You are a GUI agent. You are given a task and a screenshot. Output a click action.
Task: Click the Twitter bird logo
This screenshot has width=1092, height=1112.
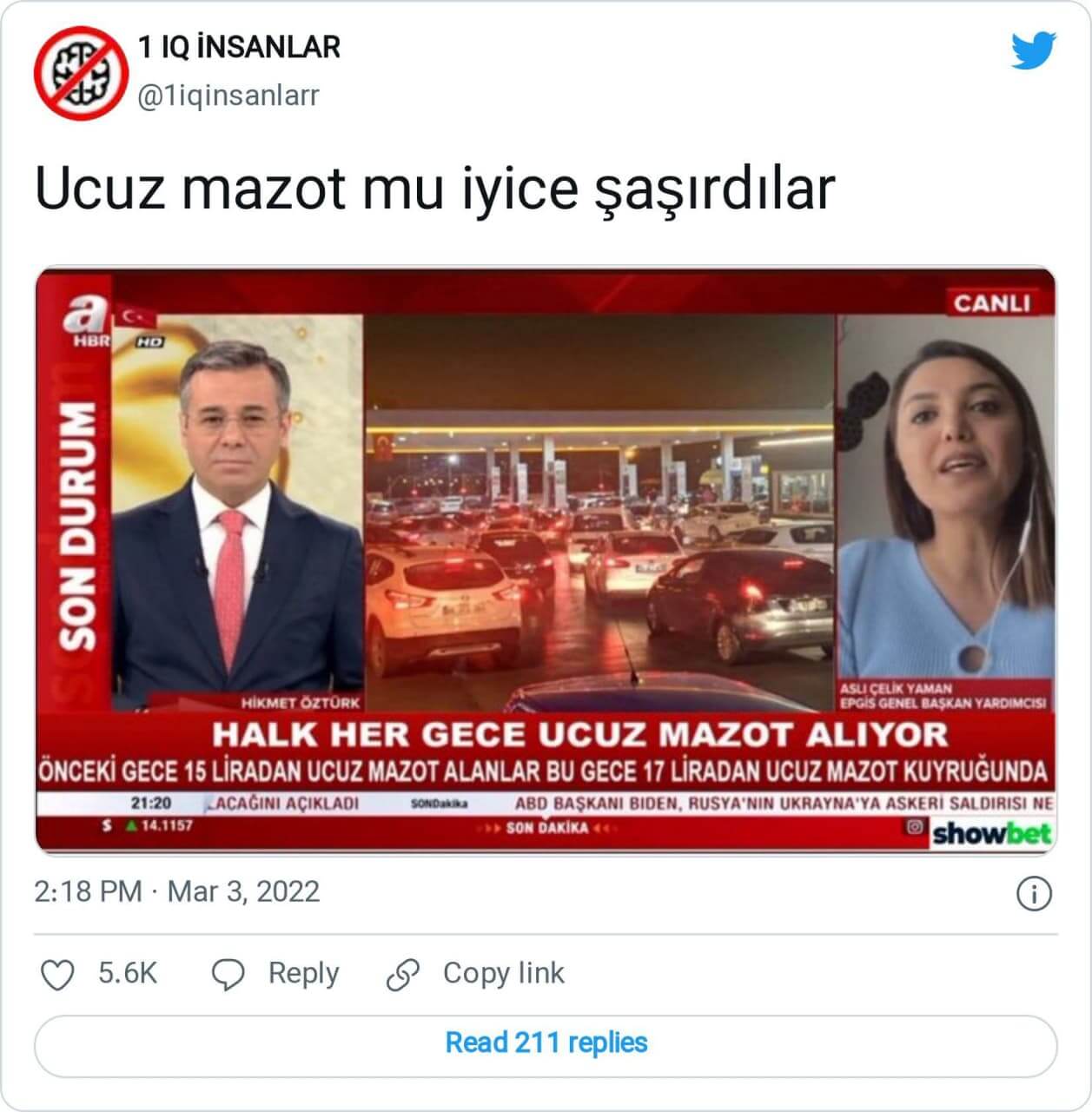point(1034,50)
